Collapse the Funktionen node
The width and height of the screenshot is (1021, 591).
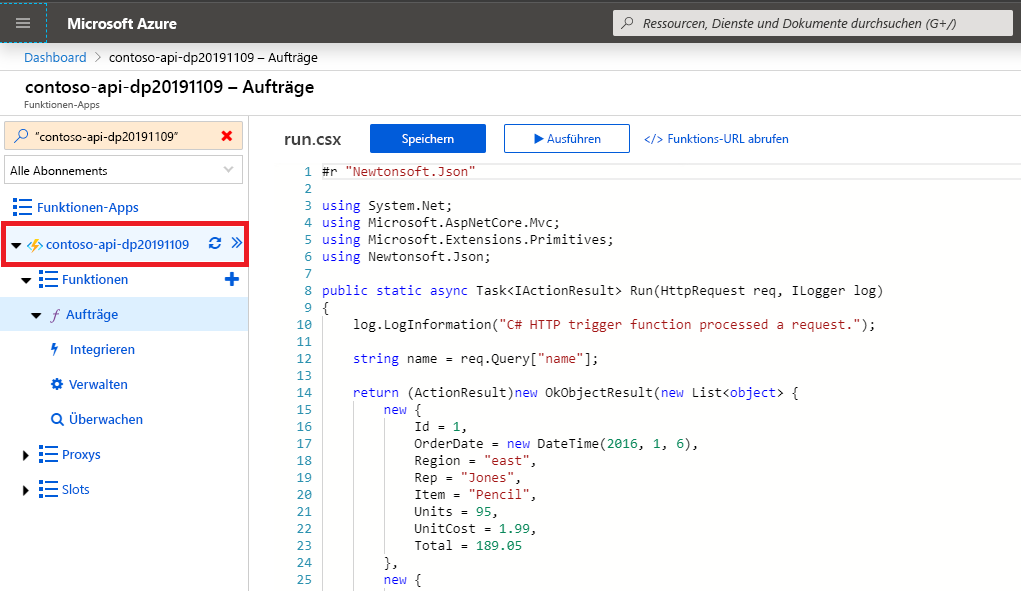coord(28,279)
